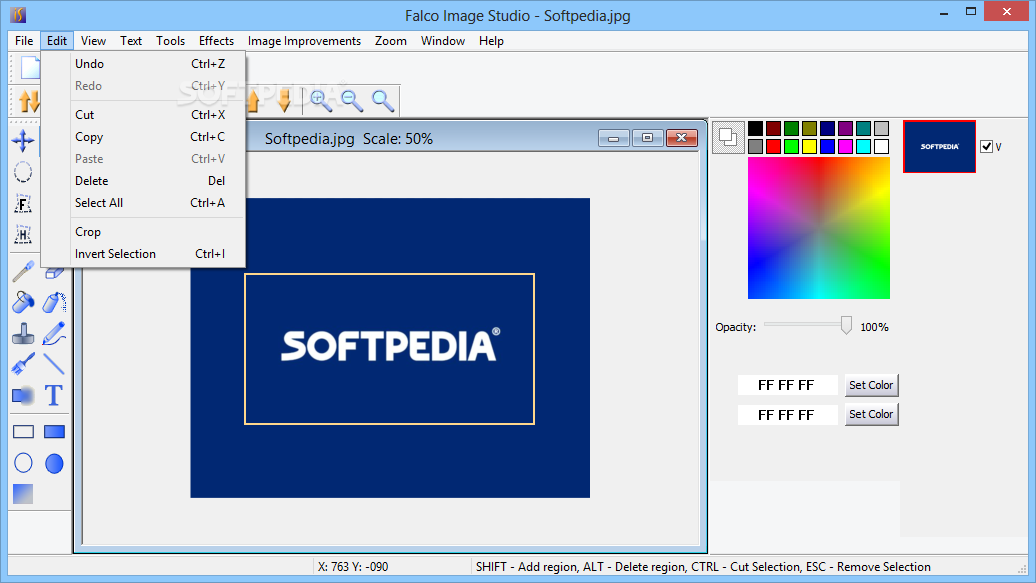Click the upper Set Color button
This screenshot has height=583, width=1036.
coord(871,385)
